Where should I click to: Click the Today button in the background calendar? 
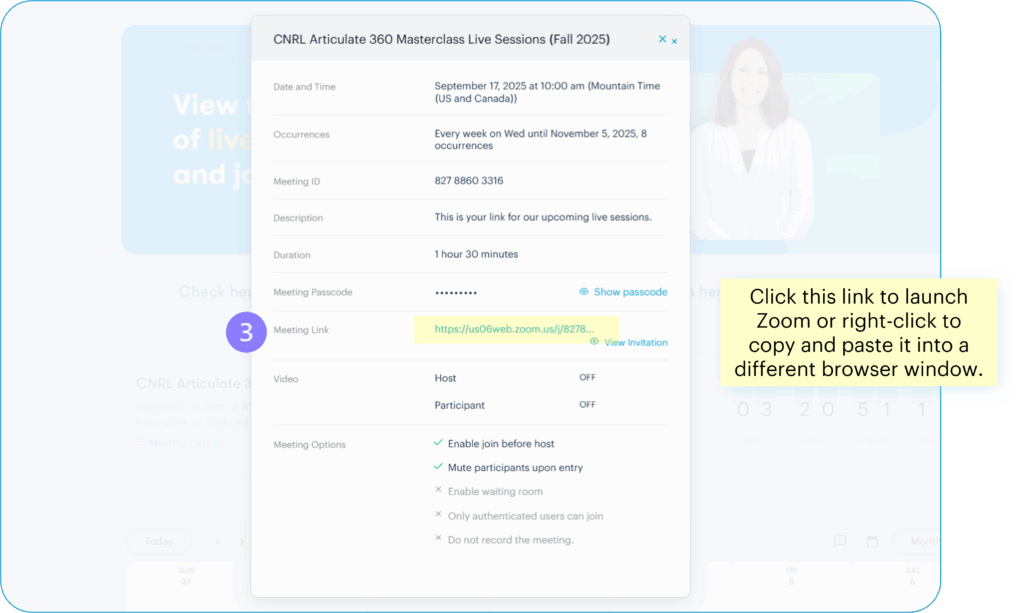pyautogui.click(x=159, y=541)
